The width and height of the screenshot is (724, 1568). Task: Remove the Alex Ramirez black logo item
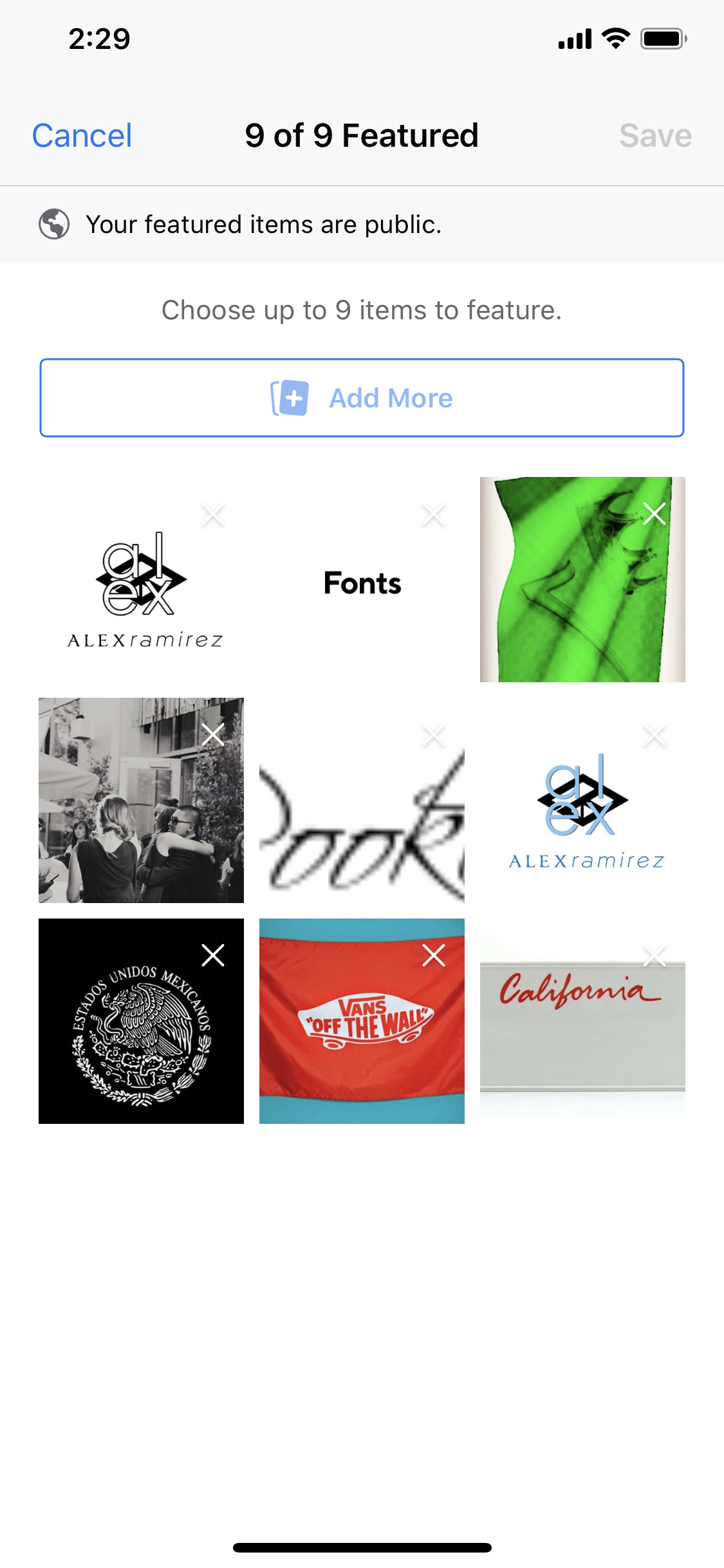click(213, 514)
